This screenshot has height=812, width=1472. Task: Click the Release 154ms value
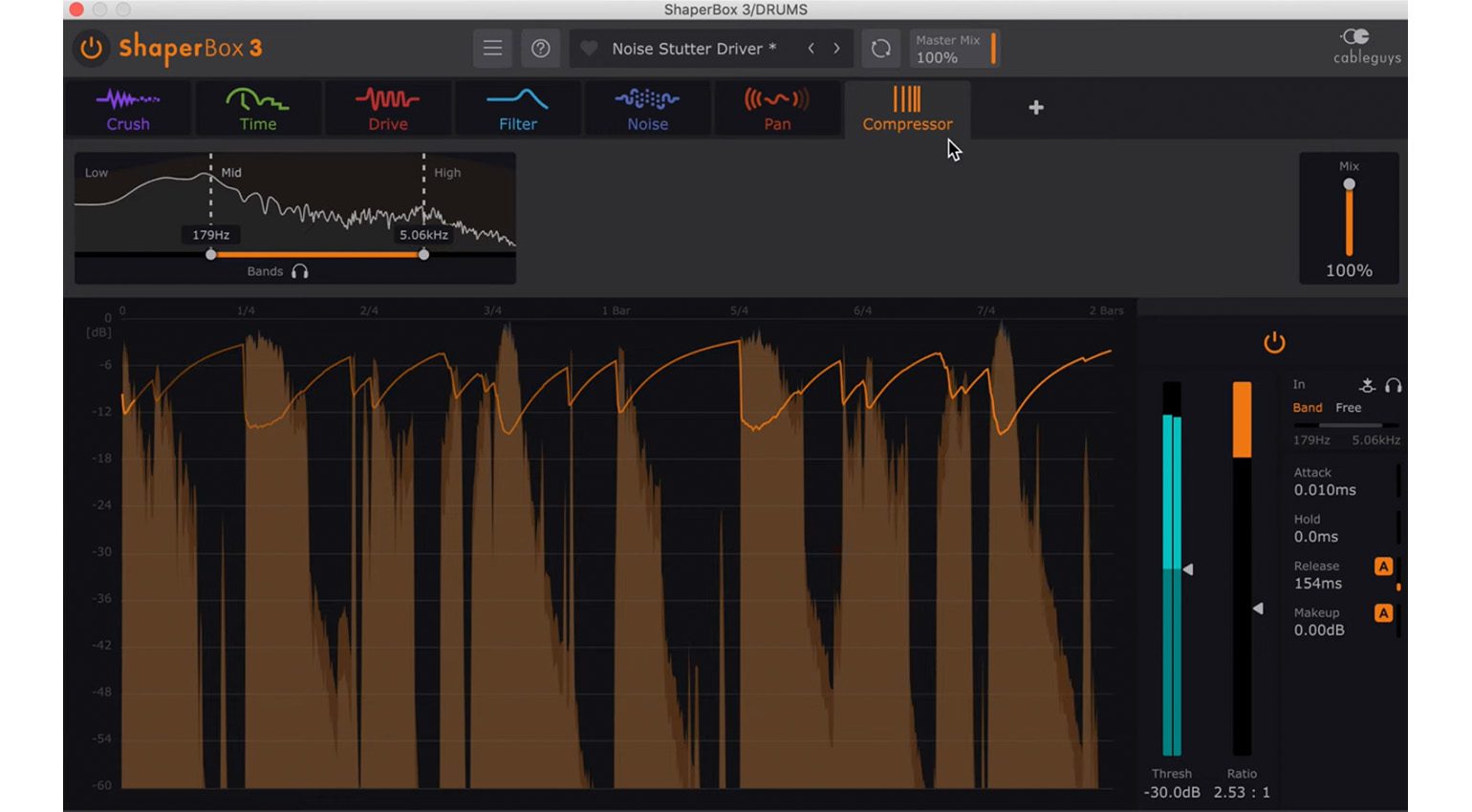coord(1318,584)
